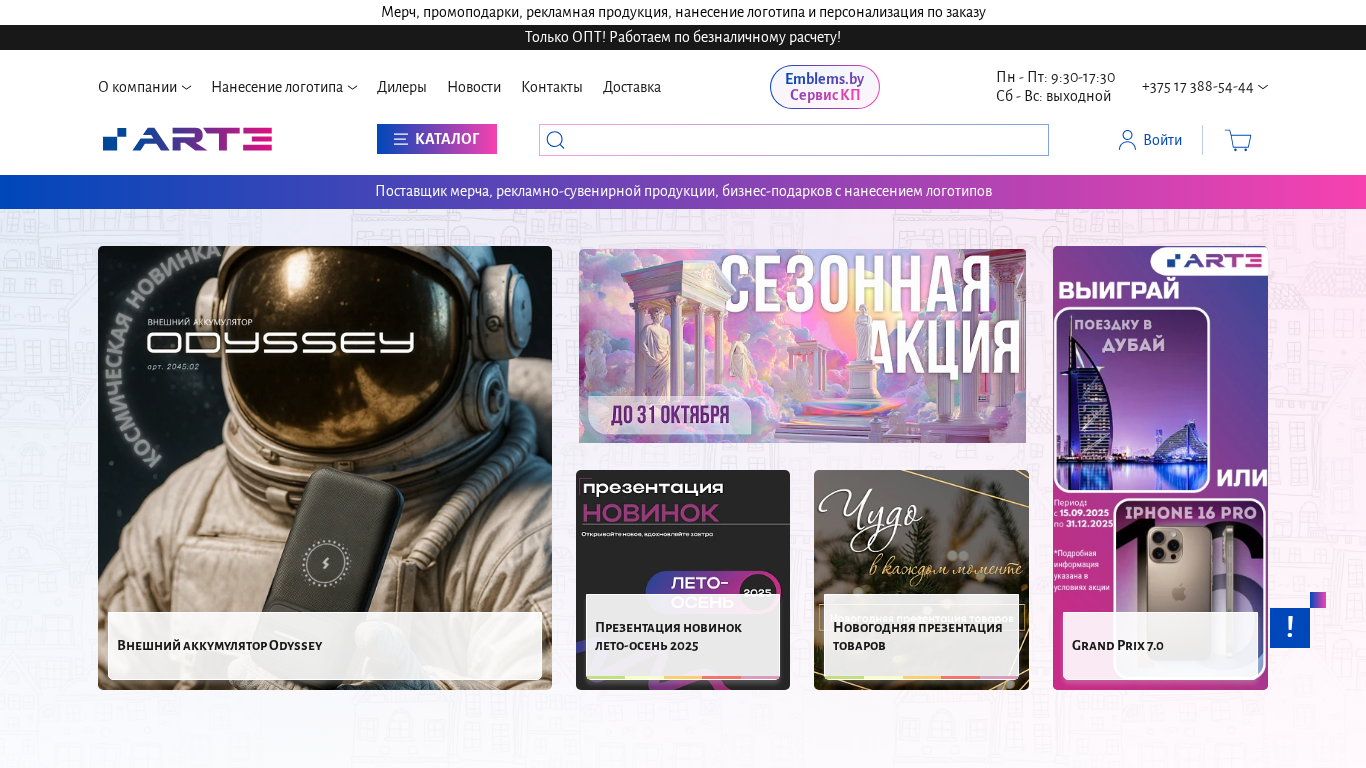Open the shopping cart icon
1366x768 pixels.
(1238, 140)
